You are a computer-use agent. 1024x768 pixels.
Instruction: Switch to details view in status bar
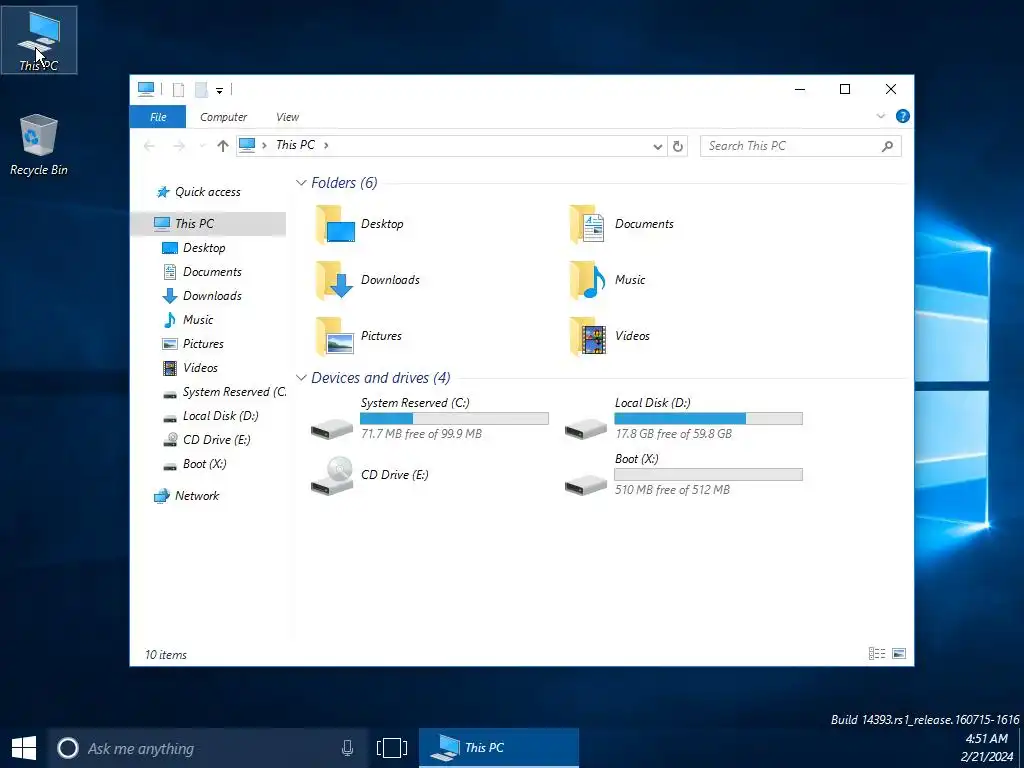tap(877, 653)
